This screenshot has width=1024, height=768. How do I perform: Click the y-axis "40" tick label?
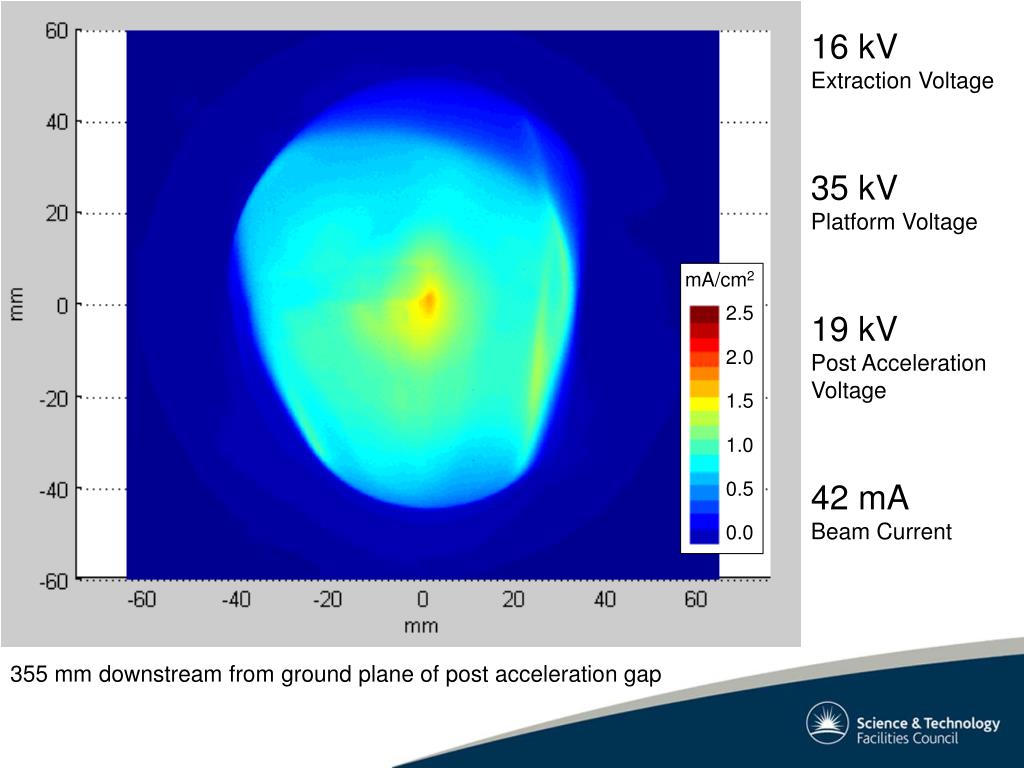[x=57, y=122]
